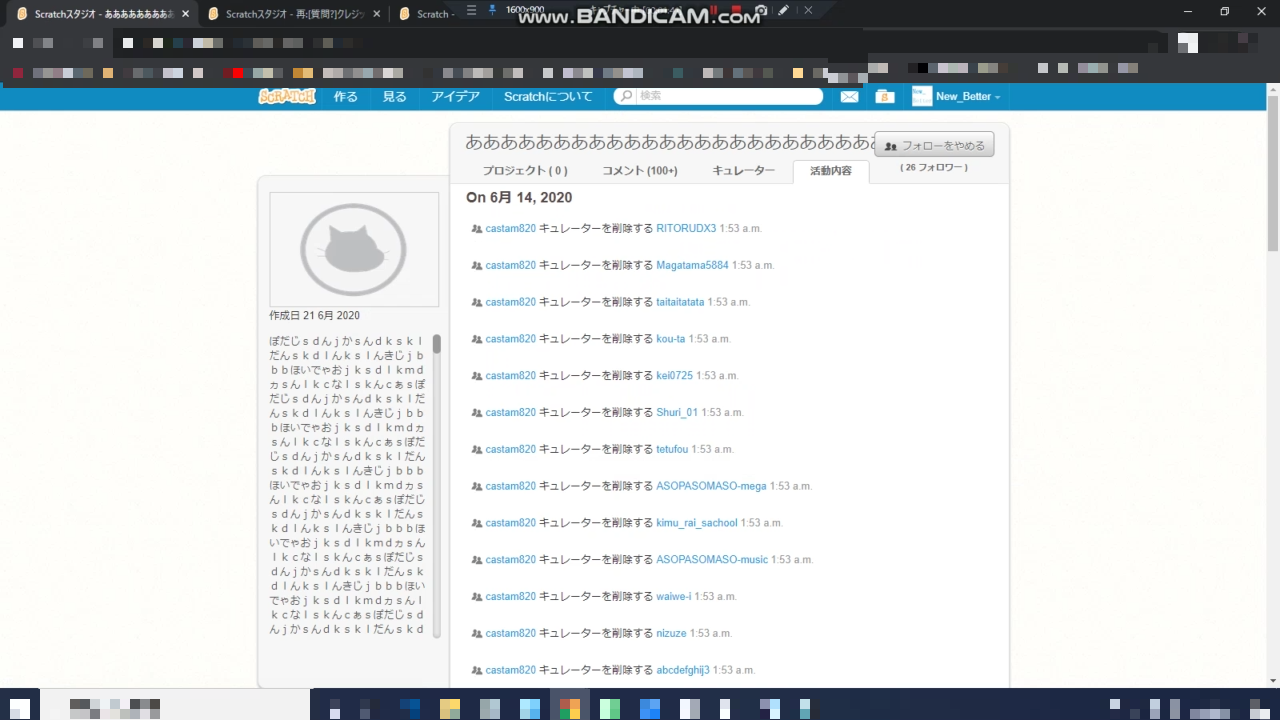1280x720 pixels.
Task: Switch to the コメント (100+) tab
Action: click(640, 171)
